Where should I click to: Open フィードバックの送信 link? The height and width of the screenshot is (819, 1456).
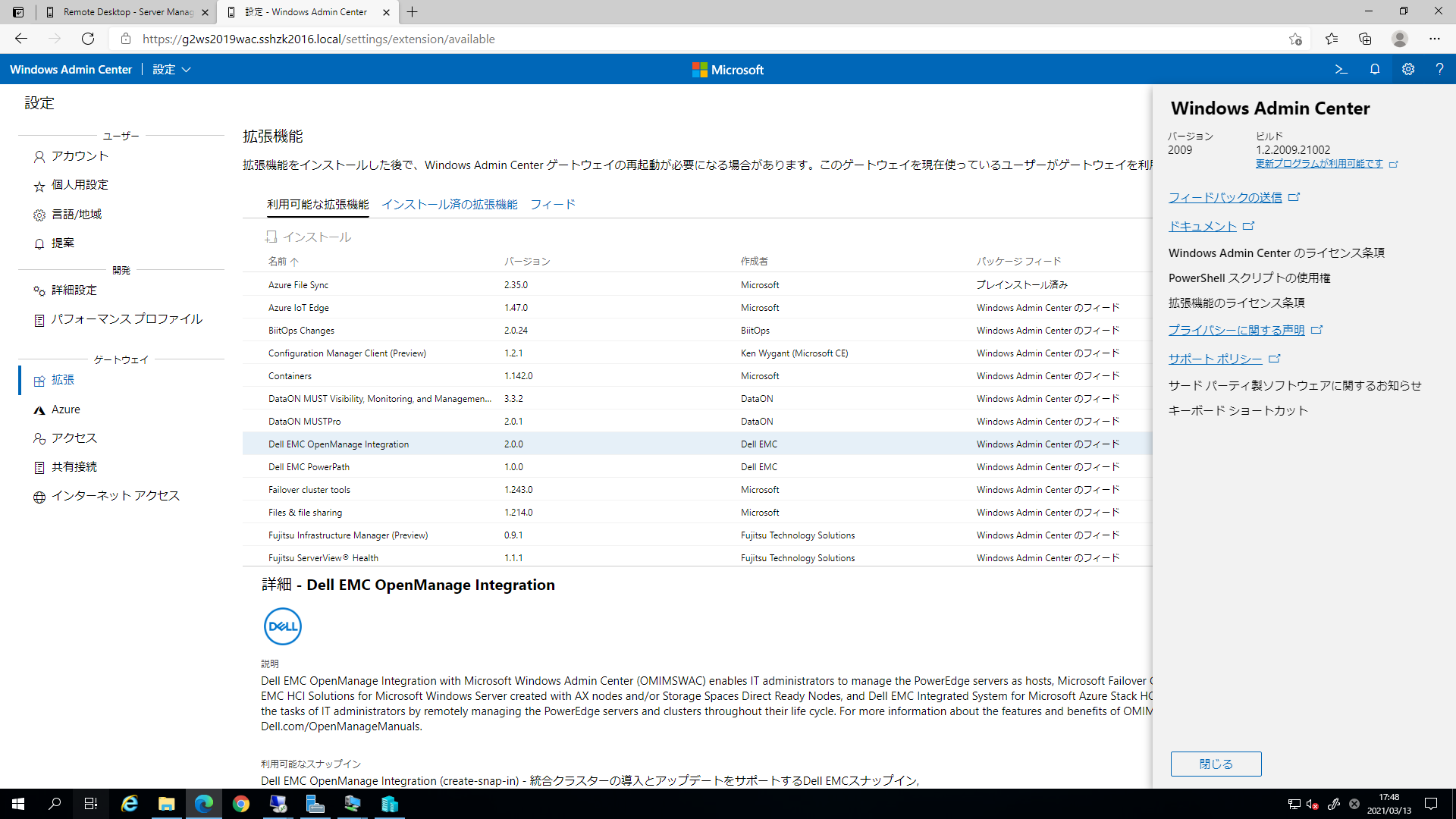click(x=1225, y=197)
